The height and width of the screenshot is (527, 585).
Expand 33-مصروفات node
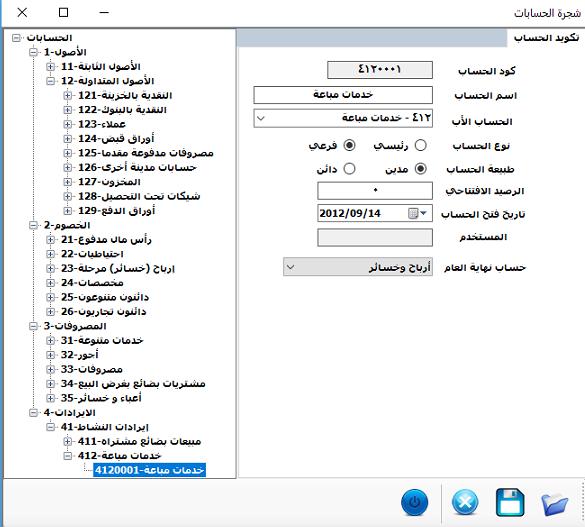tap(50, 369)
